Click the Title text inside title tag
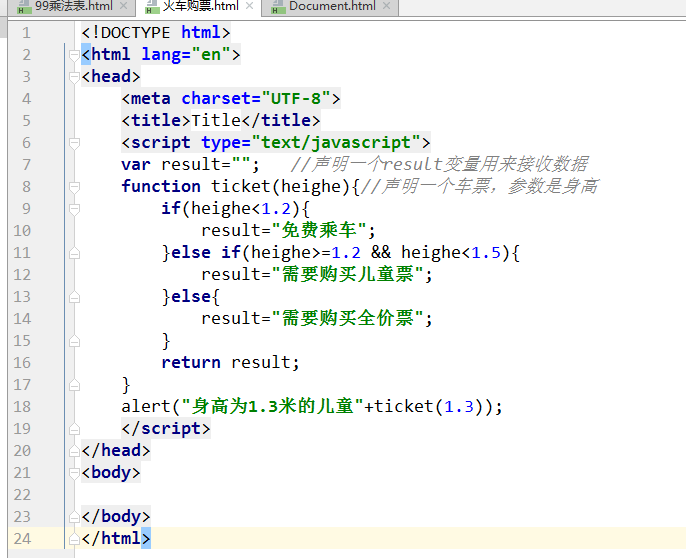686x558 pixels. (216, 120)
